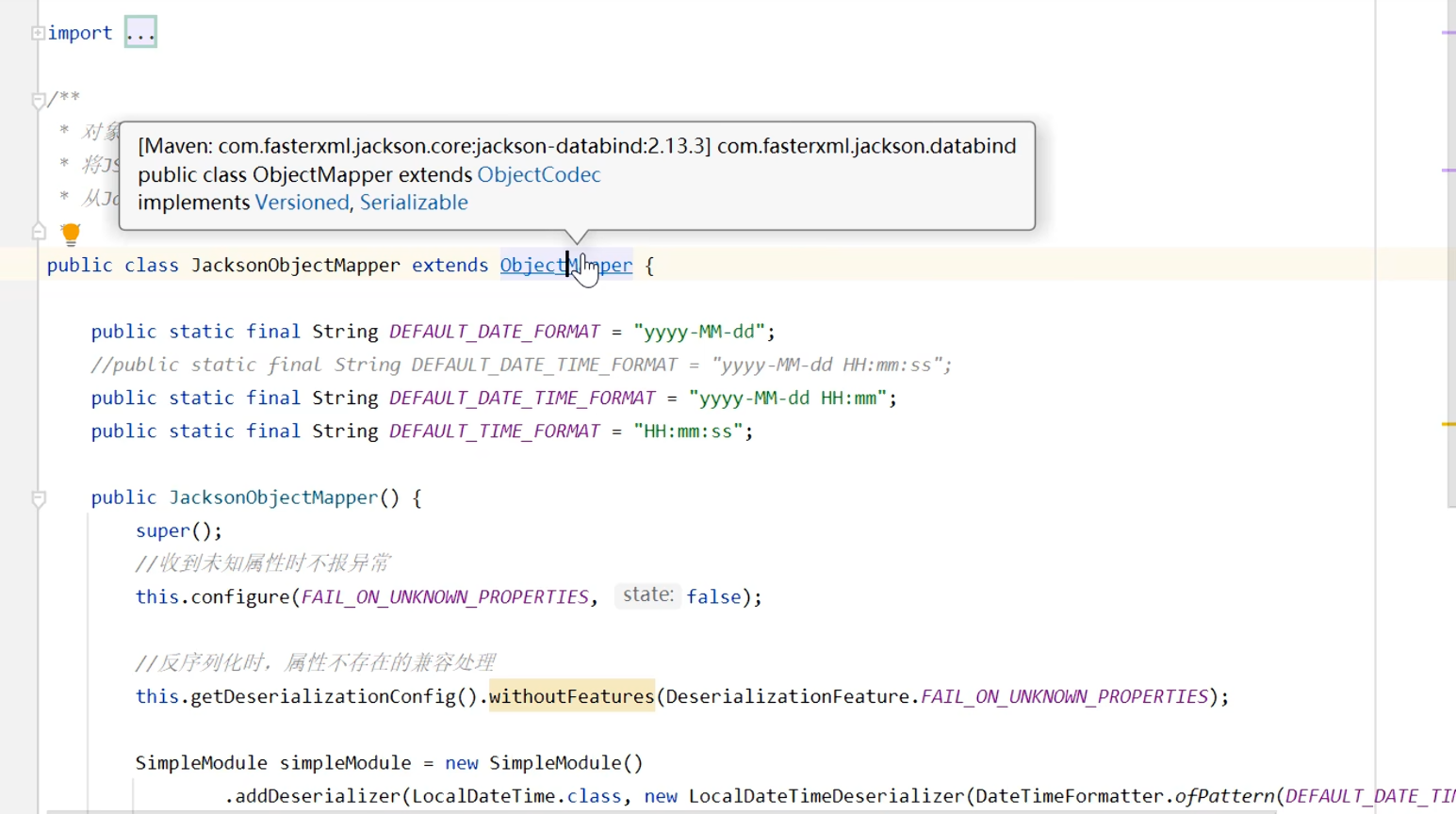This screenshot has width=1456, height=814.
Task: Select the second purple marker in the right stripe
Action: (x=1448, y=171)
